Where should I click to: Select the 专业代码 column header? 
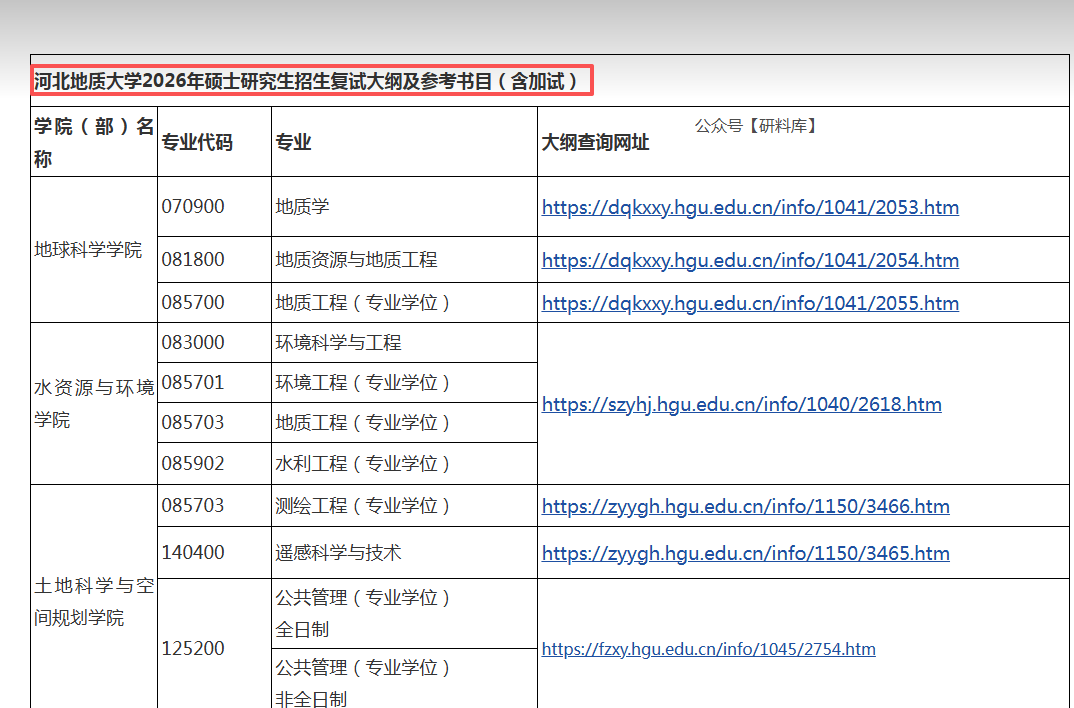(197, 142)
